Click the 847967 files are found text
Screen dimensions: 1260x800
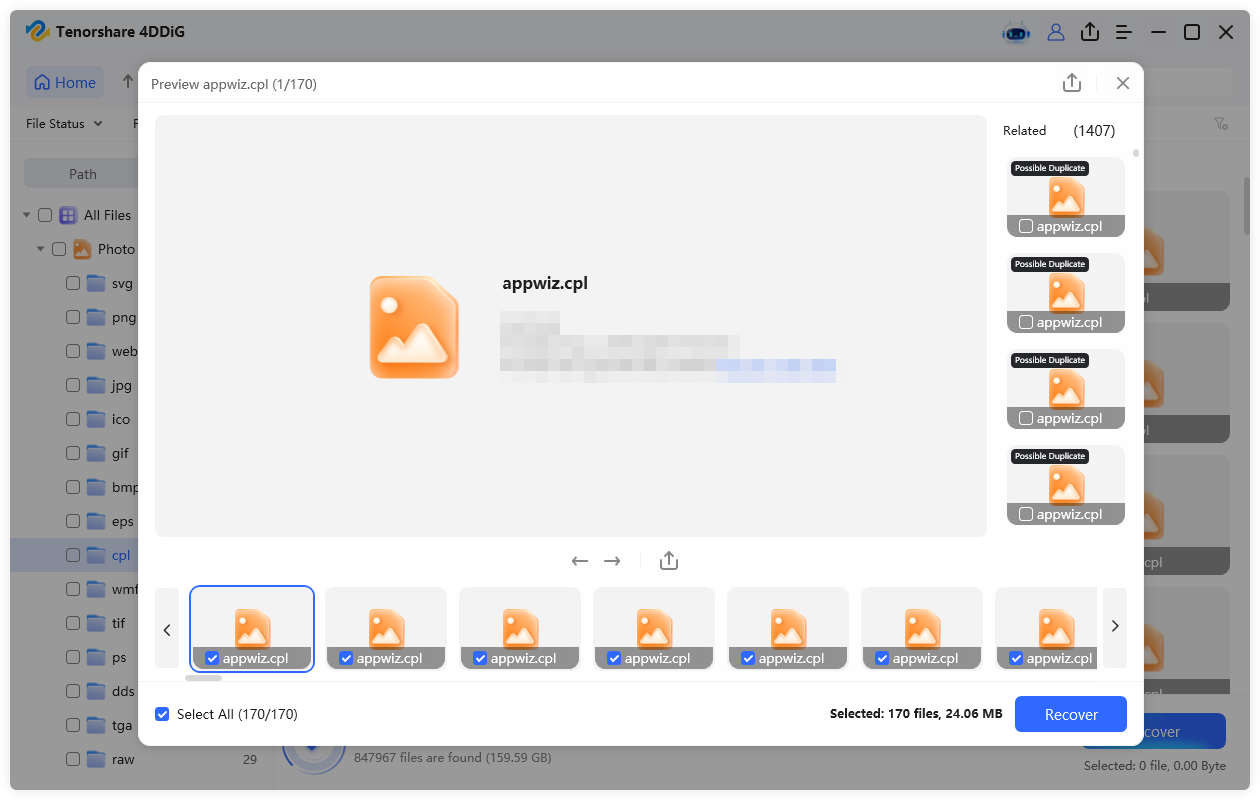[453, 758]
